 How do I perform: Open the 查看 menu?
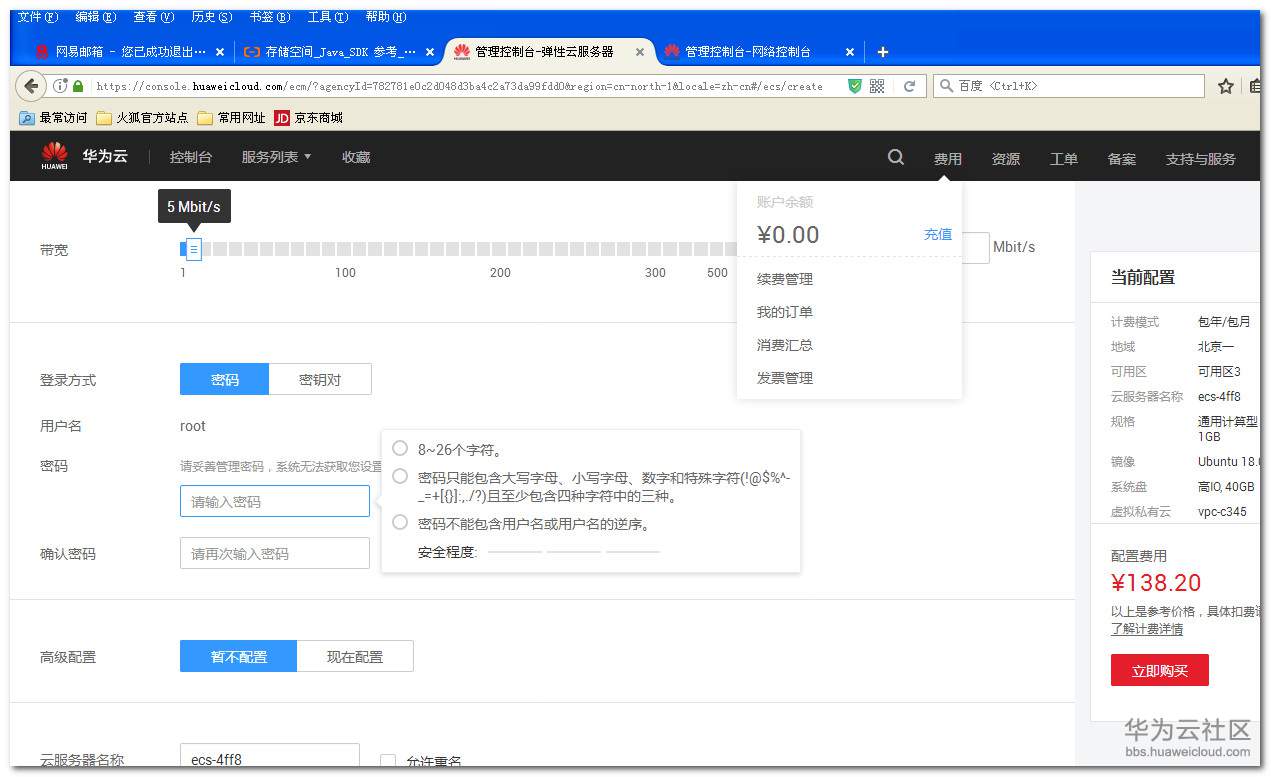coord(154,17)
